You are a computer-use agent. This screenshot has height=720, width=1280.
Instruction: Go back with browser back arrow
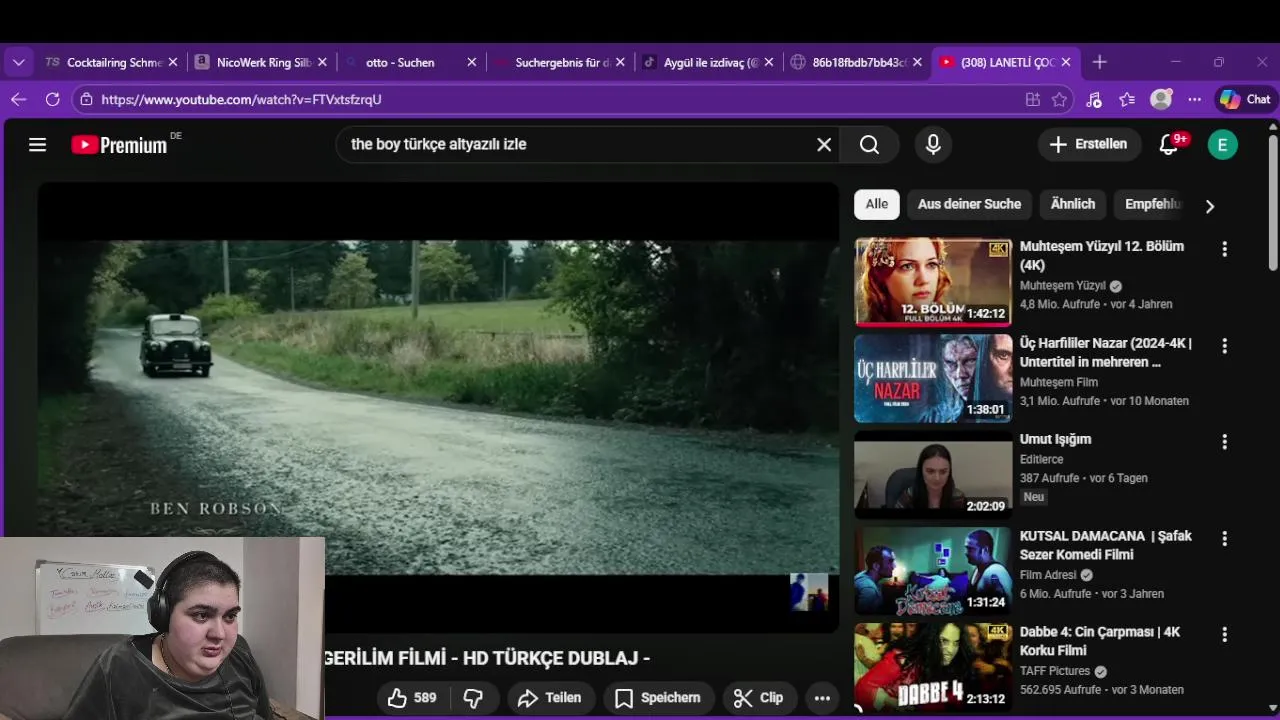[18, 99]
